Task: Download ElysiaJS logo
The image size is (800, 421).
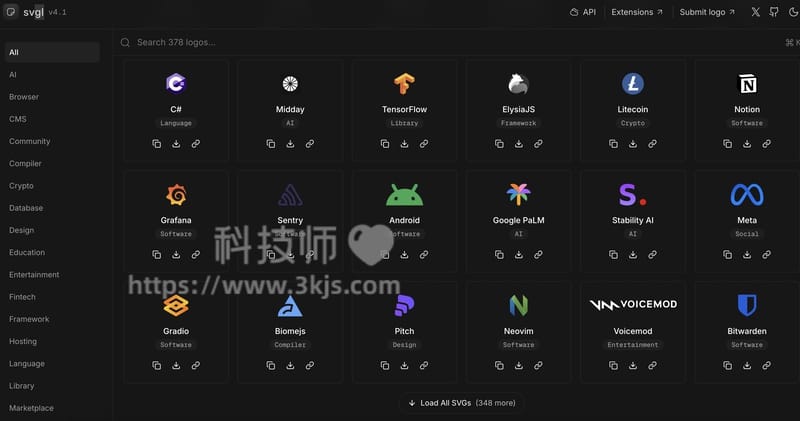Action: click(x=519, y=144)
